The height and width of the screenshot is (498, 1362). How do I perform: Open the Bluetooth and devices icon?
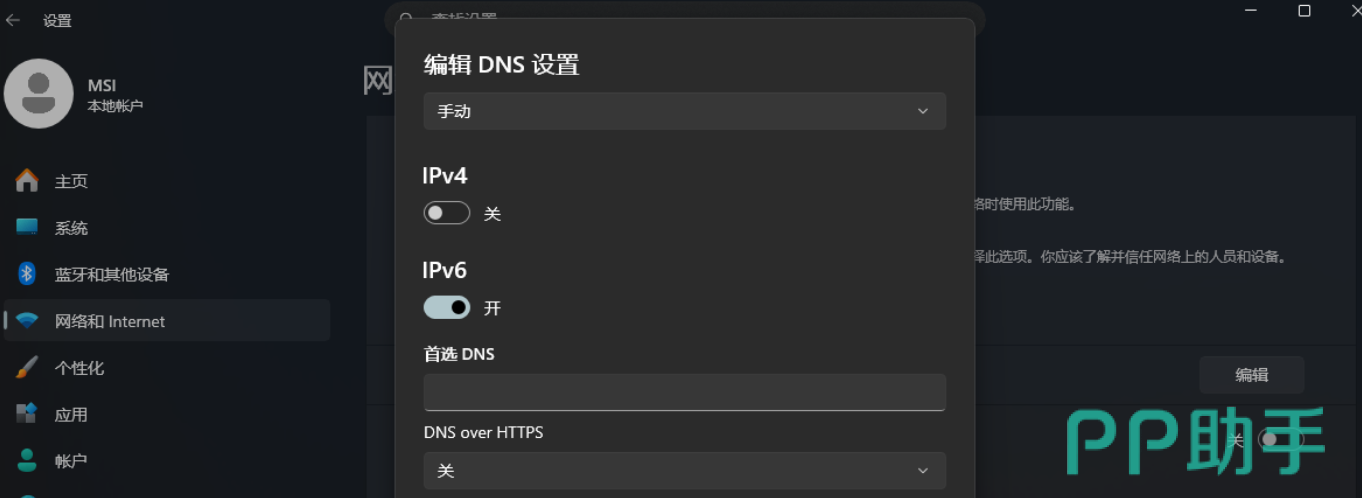27,274
